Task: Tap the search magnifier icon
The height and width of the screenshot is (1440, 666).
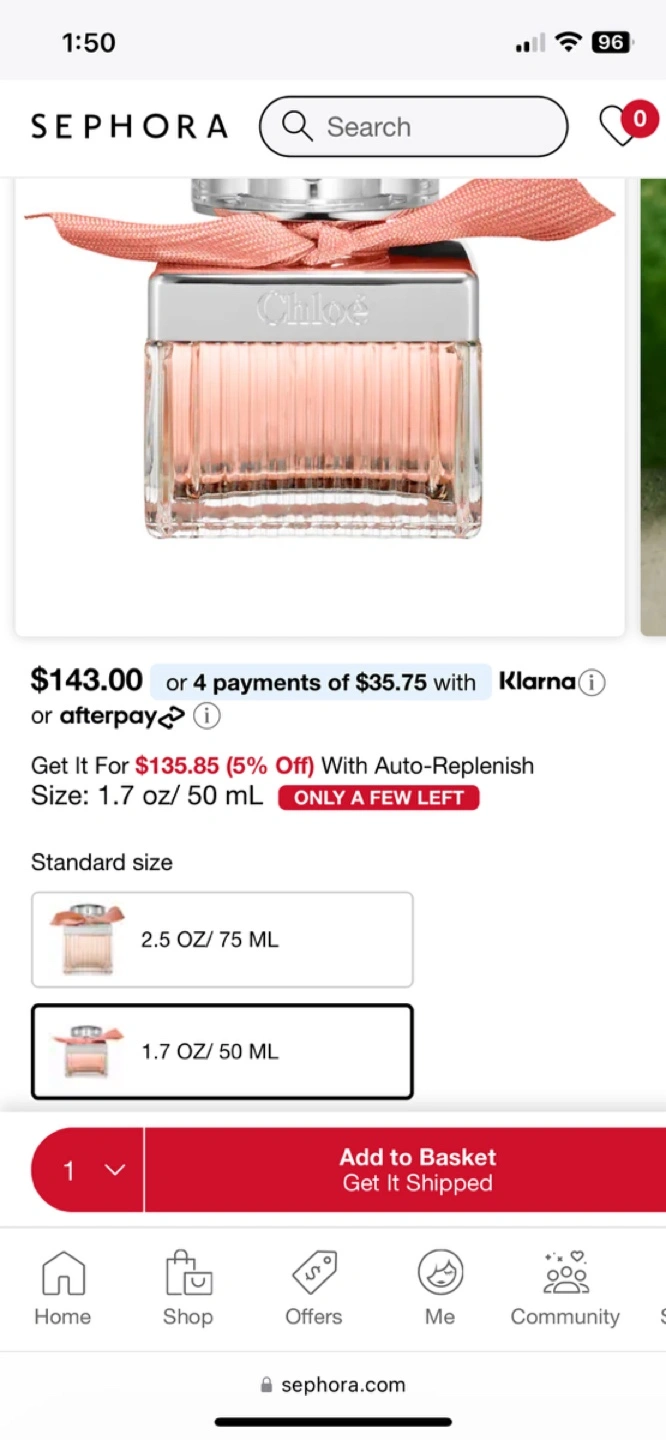Action: tap(297, 126)
